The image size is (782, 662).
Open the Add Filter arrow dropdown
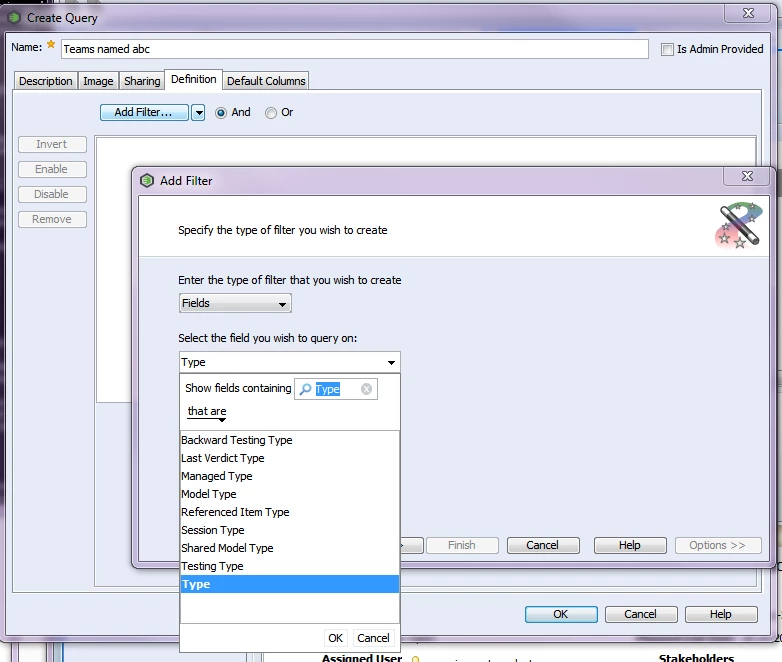(x=198, y=112)
